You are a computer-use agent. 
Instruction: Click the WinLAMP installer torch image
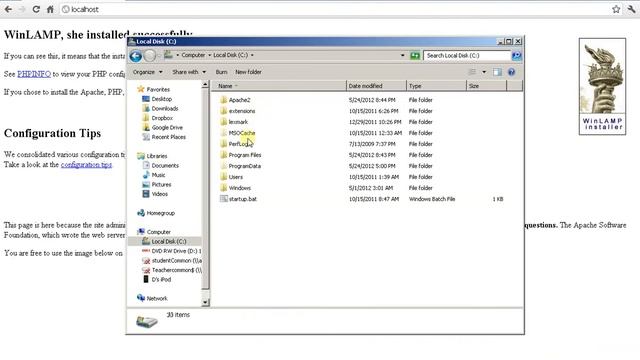click(602, 86)
